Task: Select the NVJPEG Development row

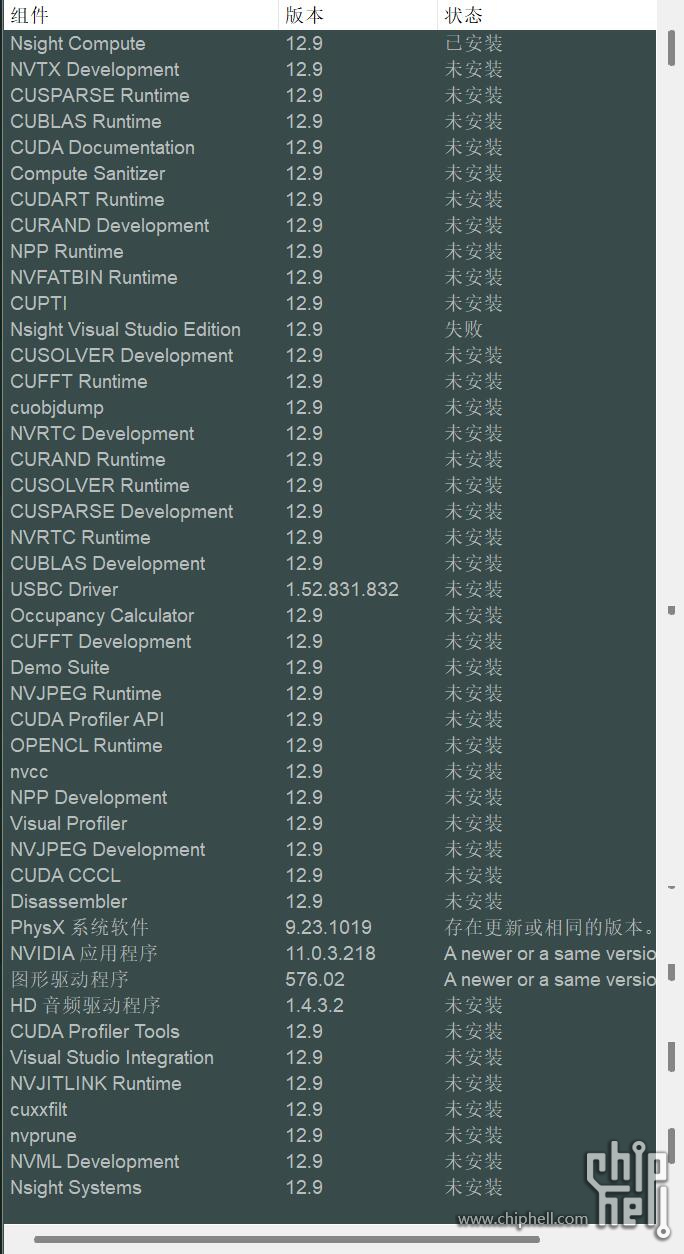Action: coord(330,850)
